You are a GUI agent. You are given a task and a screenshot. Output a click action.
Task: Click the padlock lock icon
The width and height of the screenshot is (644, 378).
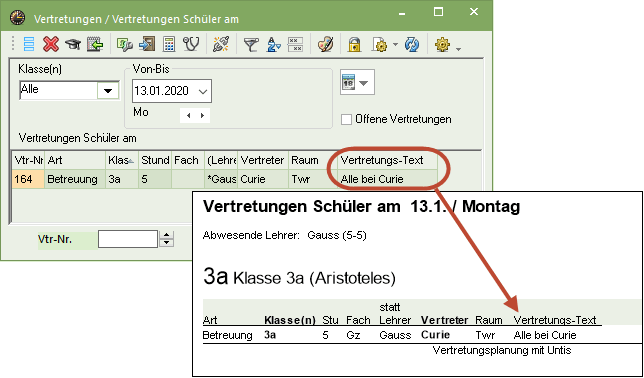(354, 44)
